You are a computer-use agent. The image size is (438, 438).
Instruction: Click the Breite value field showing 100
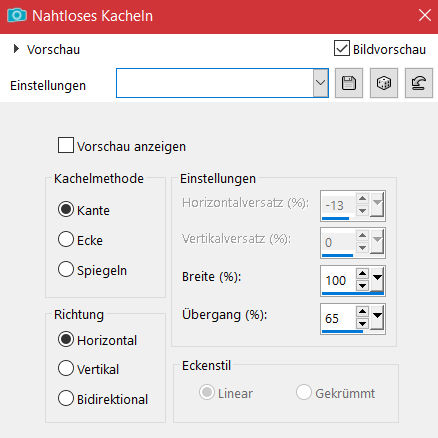[338, 280]
